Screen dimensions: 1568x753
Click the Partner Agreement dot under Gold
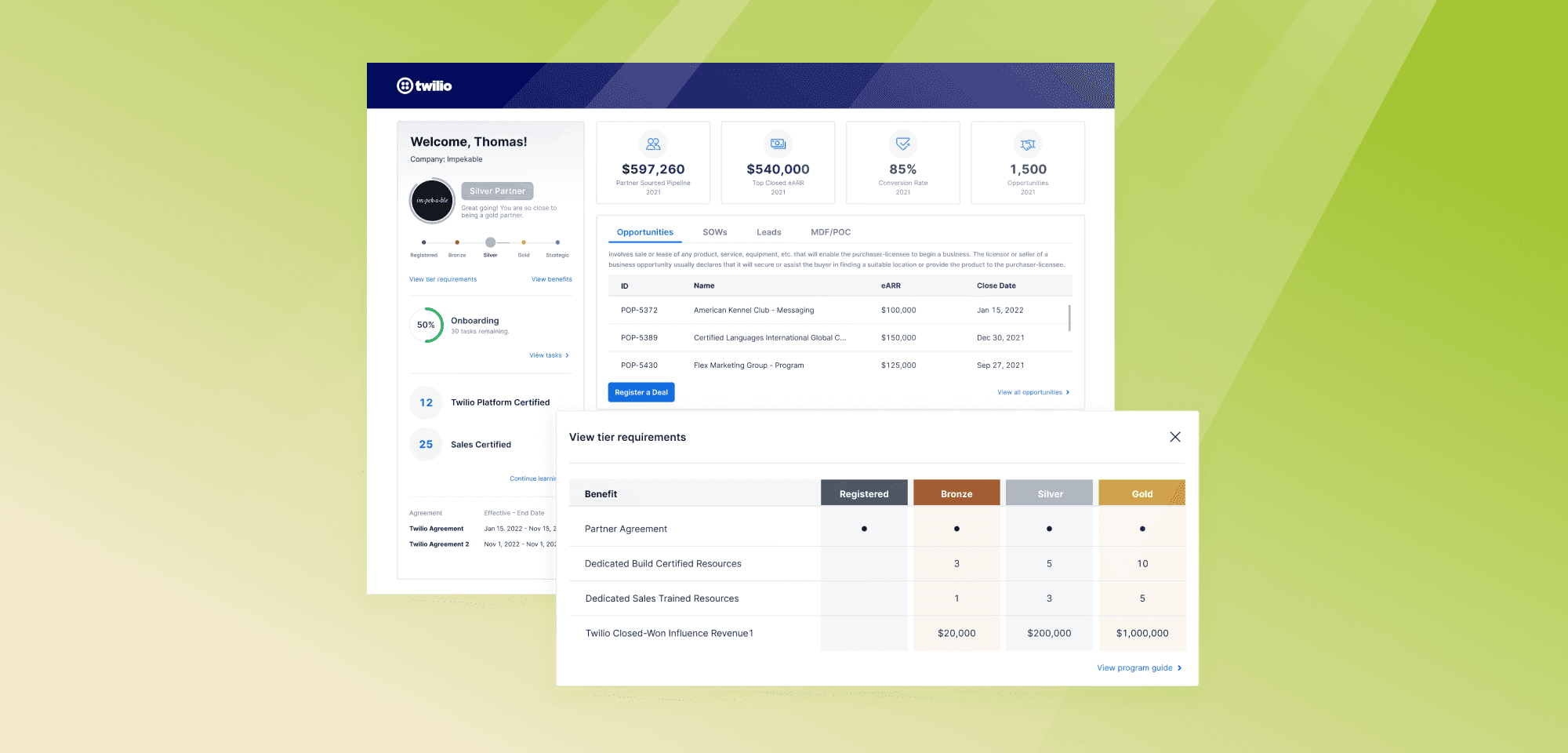click(1142, 529)
